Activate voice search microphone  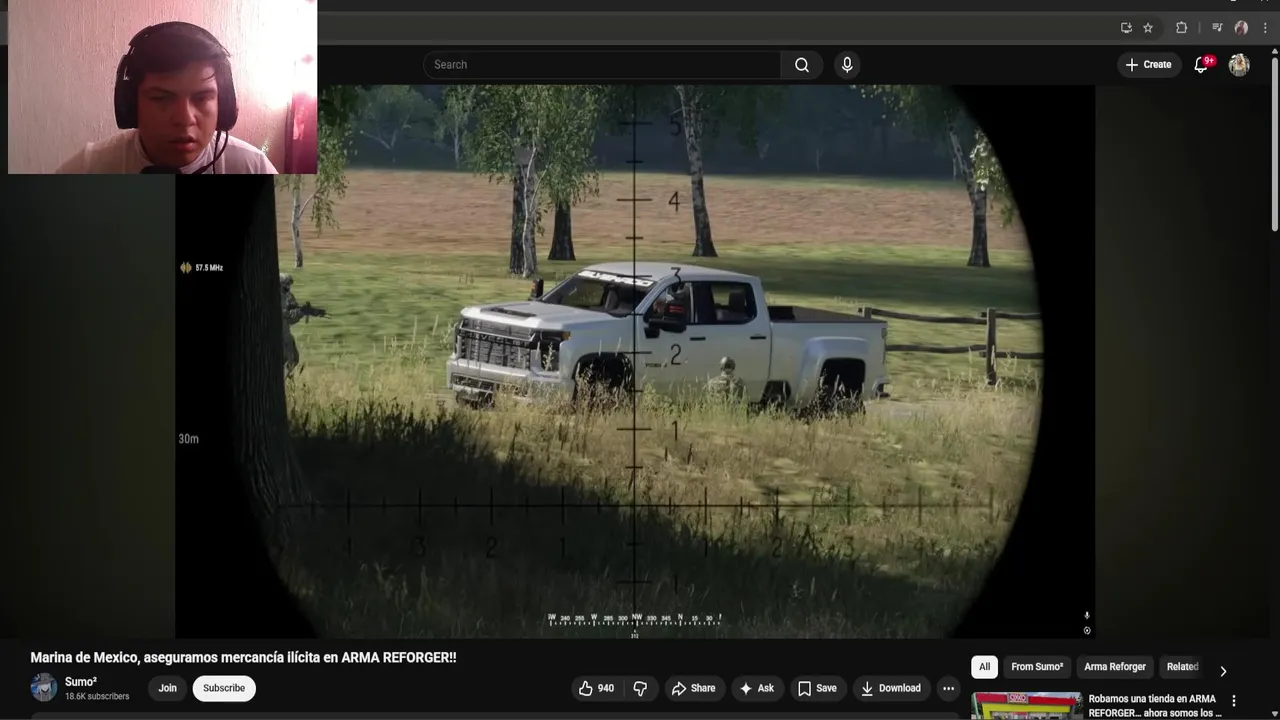point(847,65)
